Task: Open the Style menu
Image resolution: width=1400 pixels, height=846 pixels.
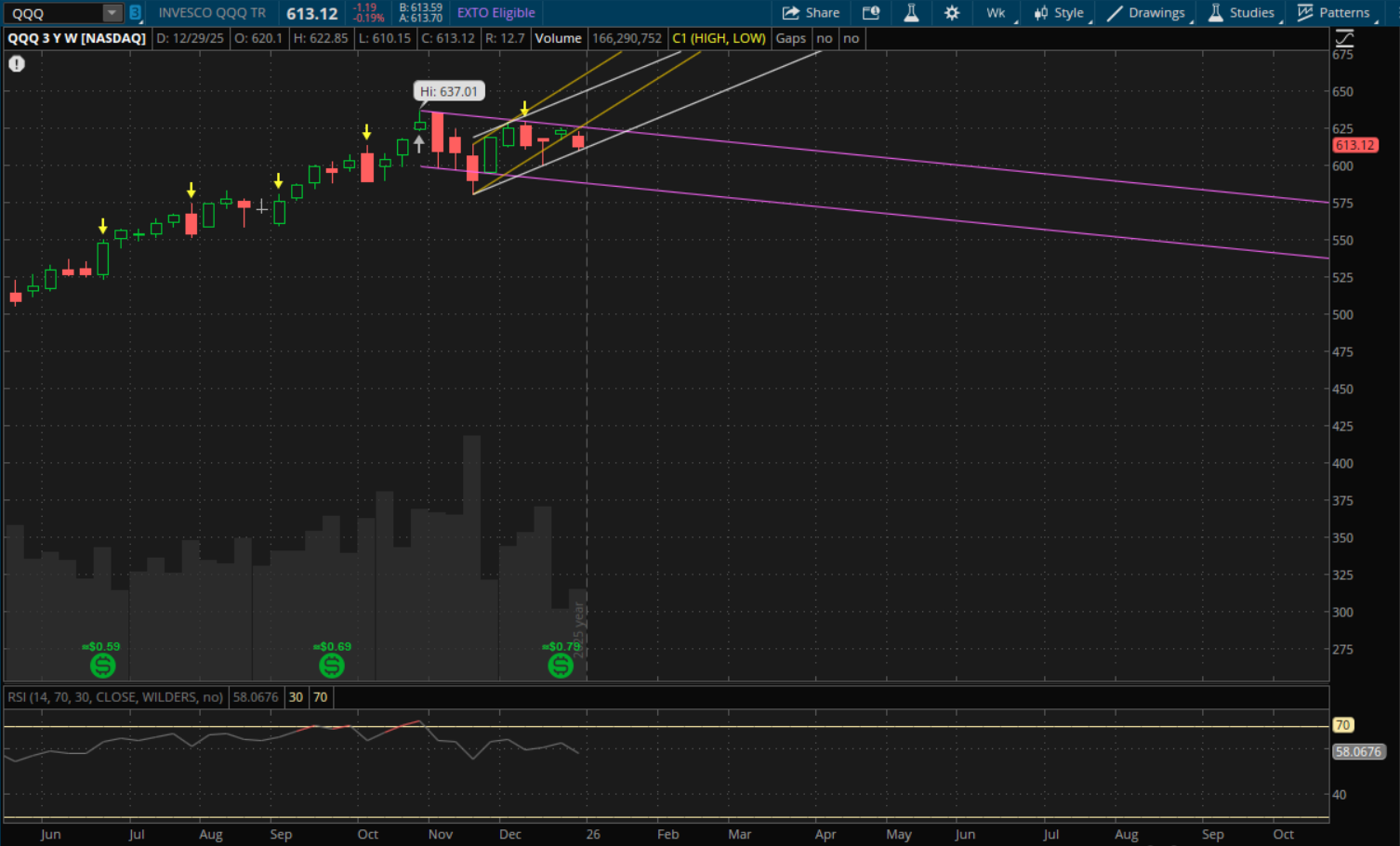Action: pyautogui.click(x=1060, y=13)
